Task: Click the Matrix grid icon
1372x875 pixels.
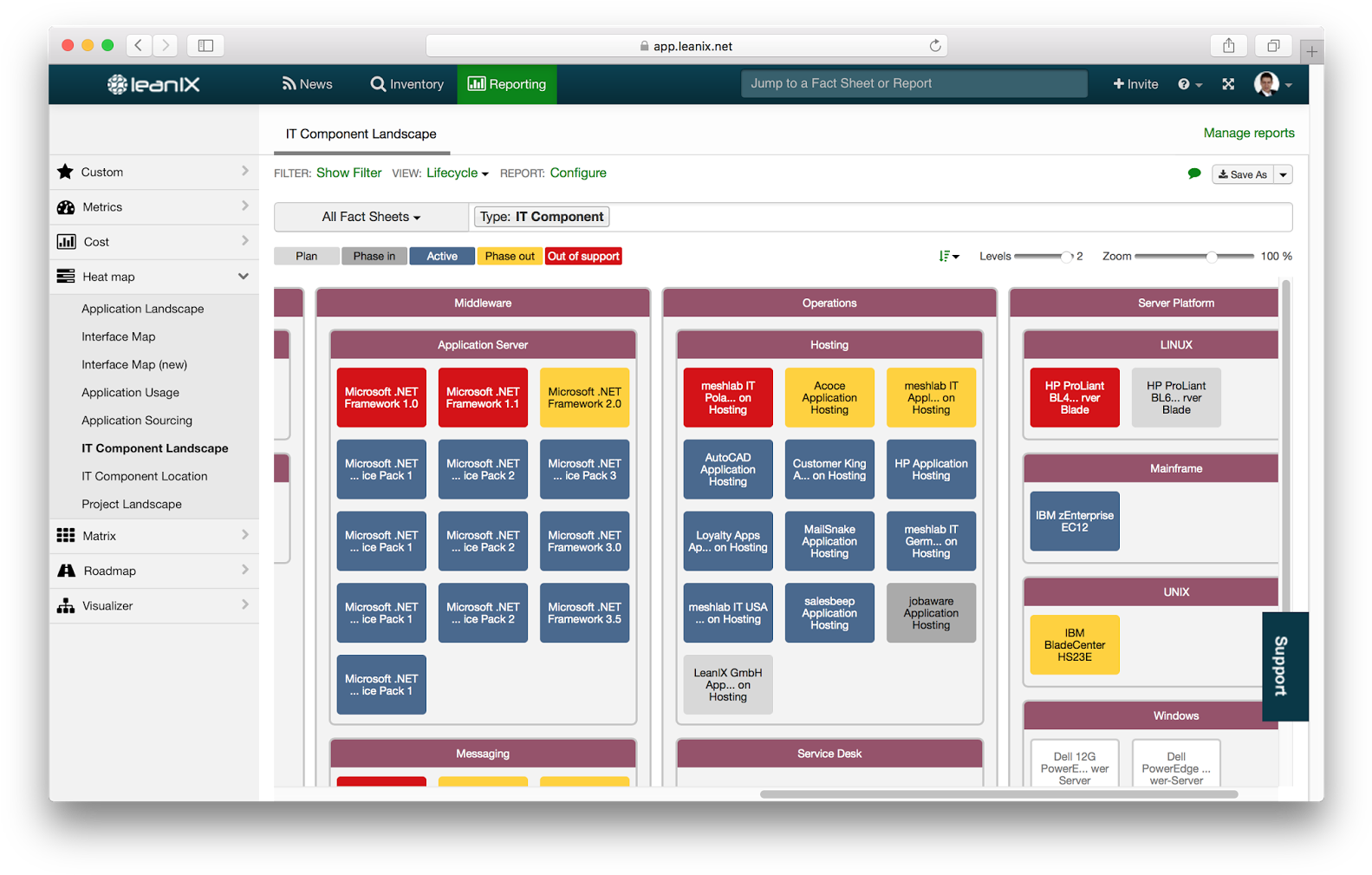Action: [66, 536]
